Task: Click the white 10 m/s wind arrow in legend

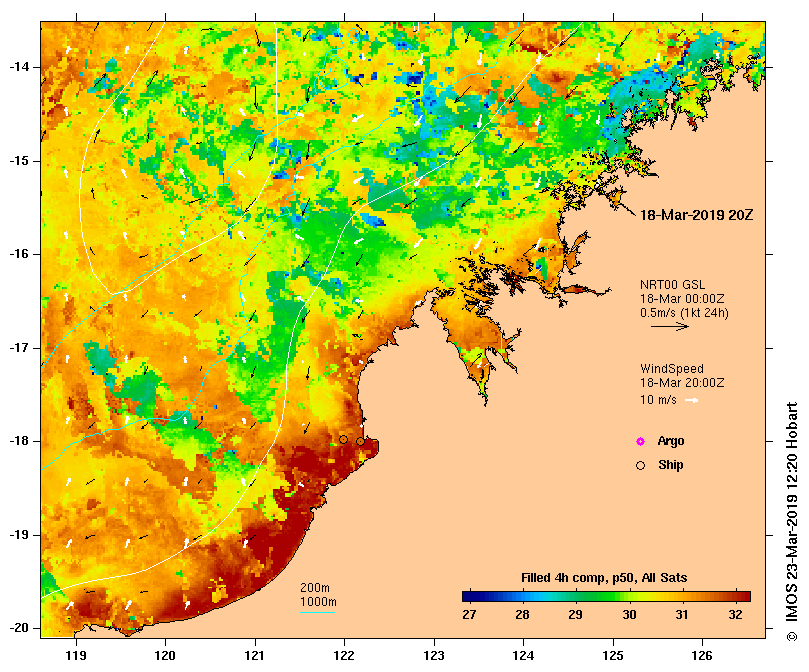Action: point(692,400)
